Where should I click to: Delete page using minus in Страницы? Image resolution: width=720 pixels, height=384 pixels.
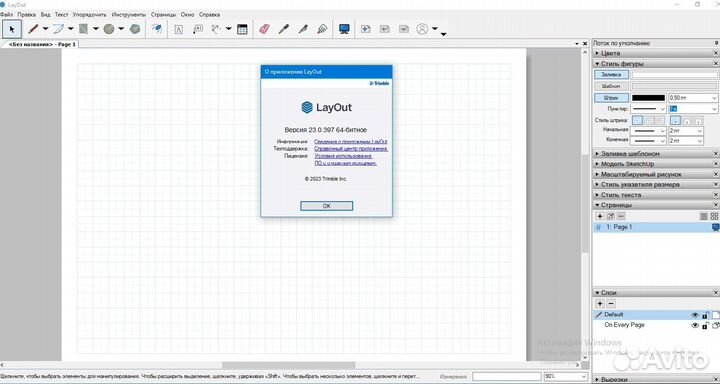pyautogui.click(x=621, y=216)
